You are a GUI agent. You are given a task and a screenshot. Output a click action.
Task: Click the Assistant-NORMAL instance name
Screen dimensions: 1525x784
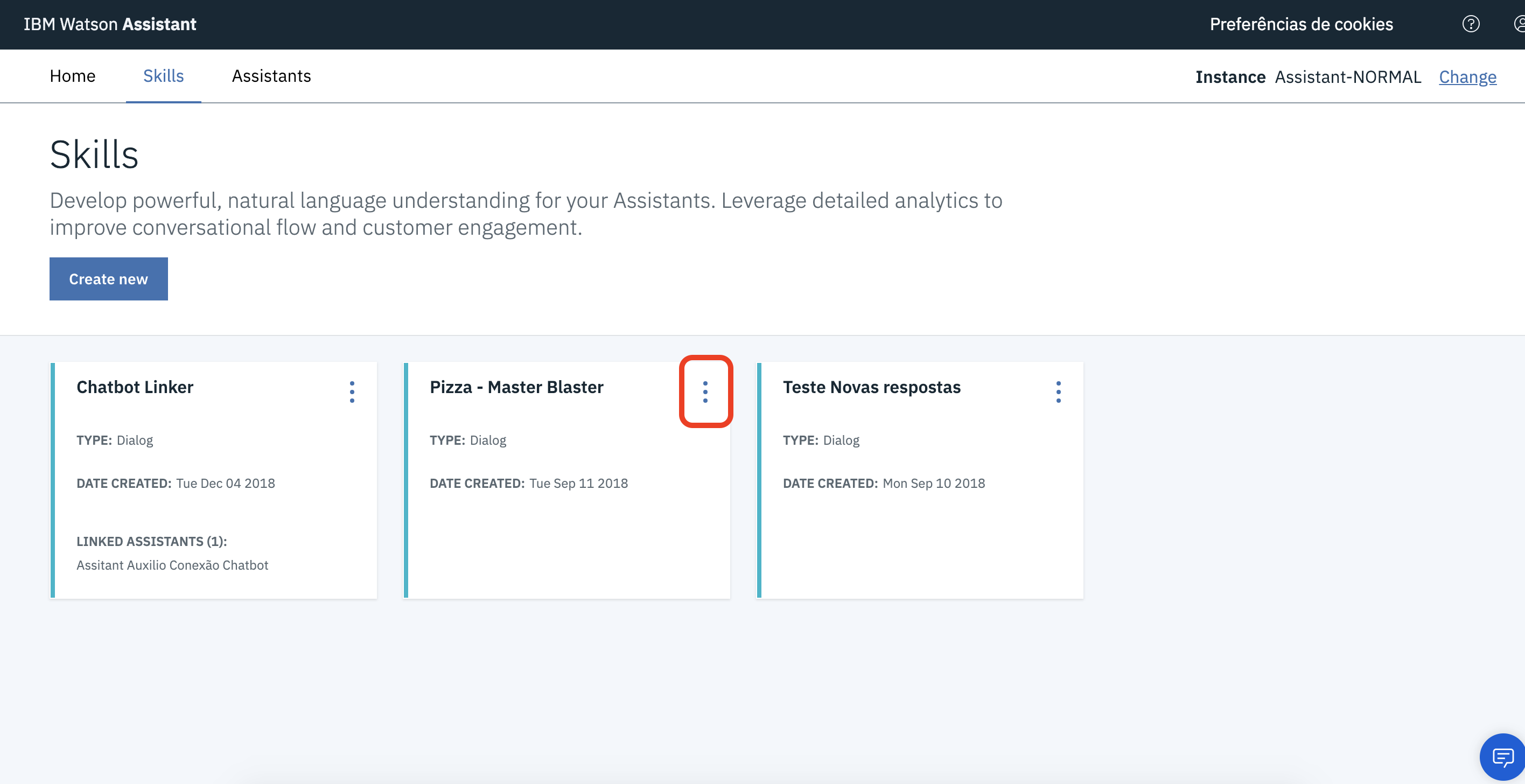point(1348,77)
